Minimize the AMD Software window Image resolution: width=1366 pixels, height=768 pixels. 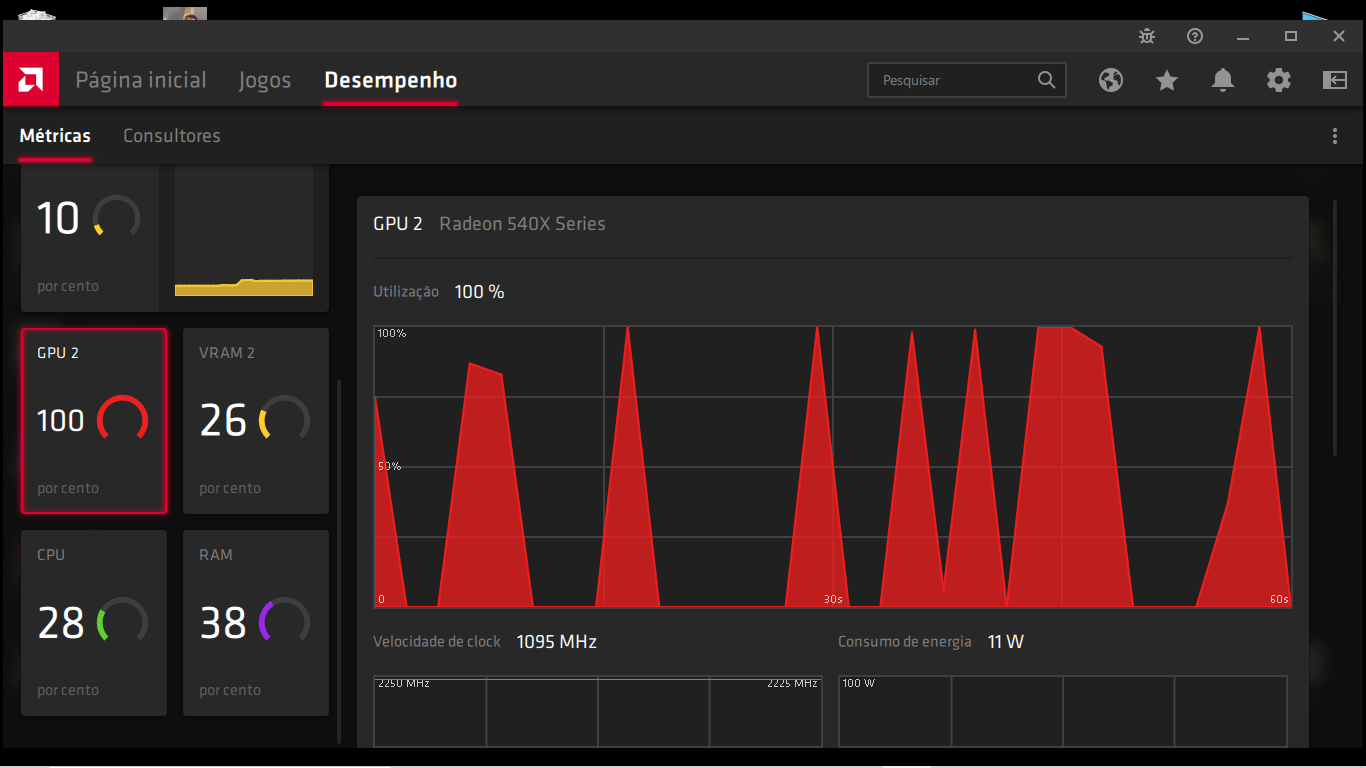[x=1243, y=36]
